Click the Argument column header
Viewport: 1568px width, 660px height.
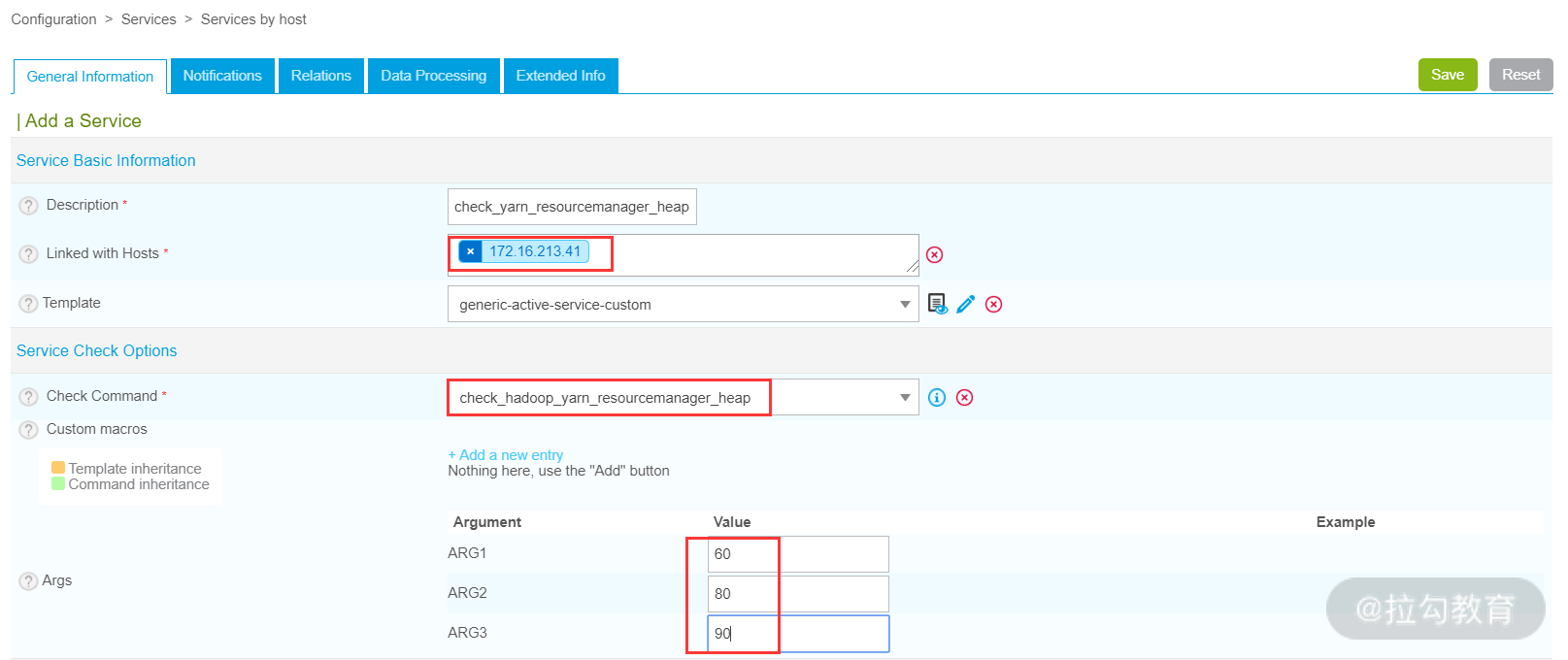[487, 522]
